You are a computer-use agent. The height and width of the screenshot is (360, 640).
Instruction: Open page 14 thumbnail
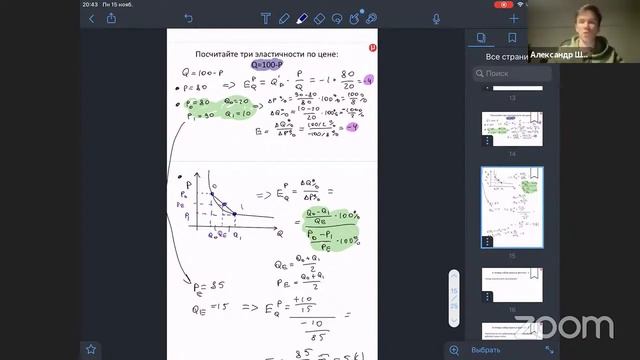tap(512, 129)
